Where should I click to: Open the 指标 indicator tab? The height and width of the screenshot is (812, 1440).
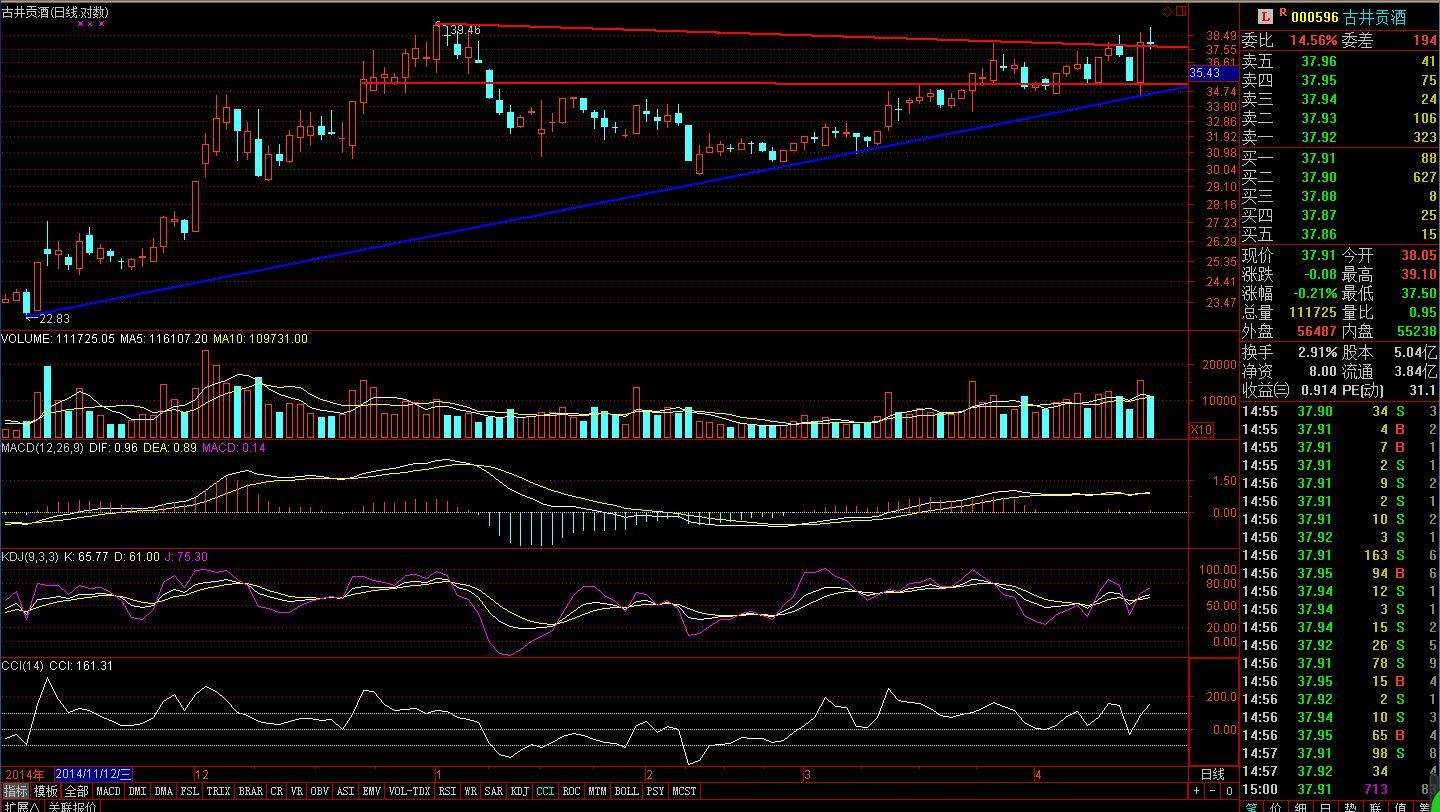(15, 791)
